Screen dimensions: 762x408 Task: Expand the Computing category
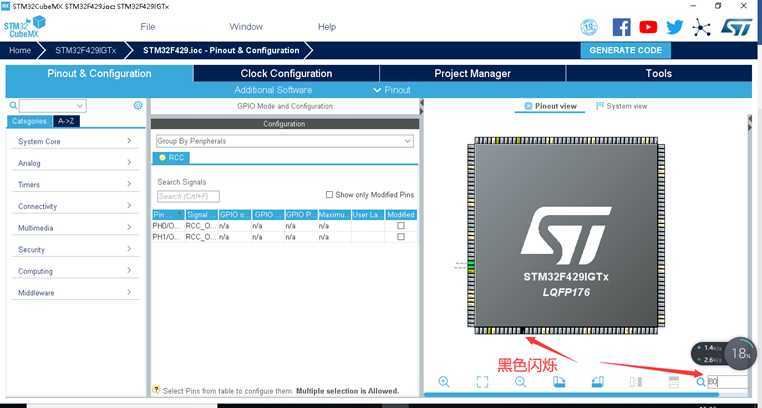point(75,271)
